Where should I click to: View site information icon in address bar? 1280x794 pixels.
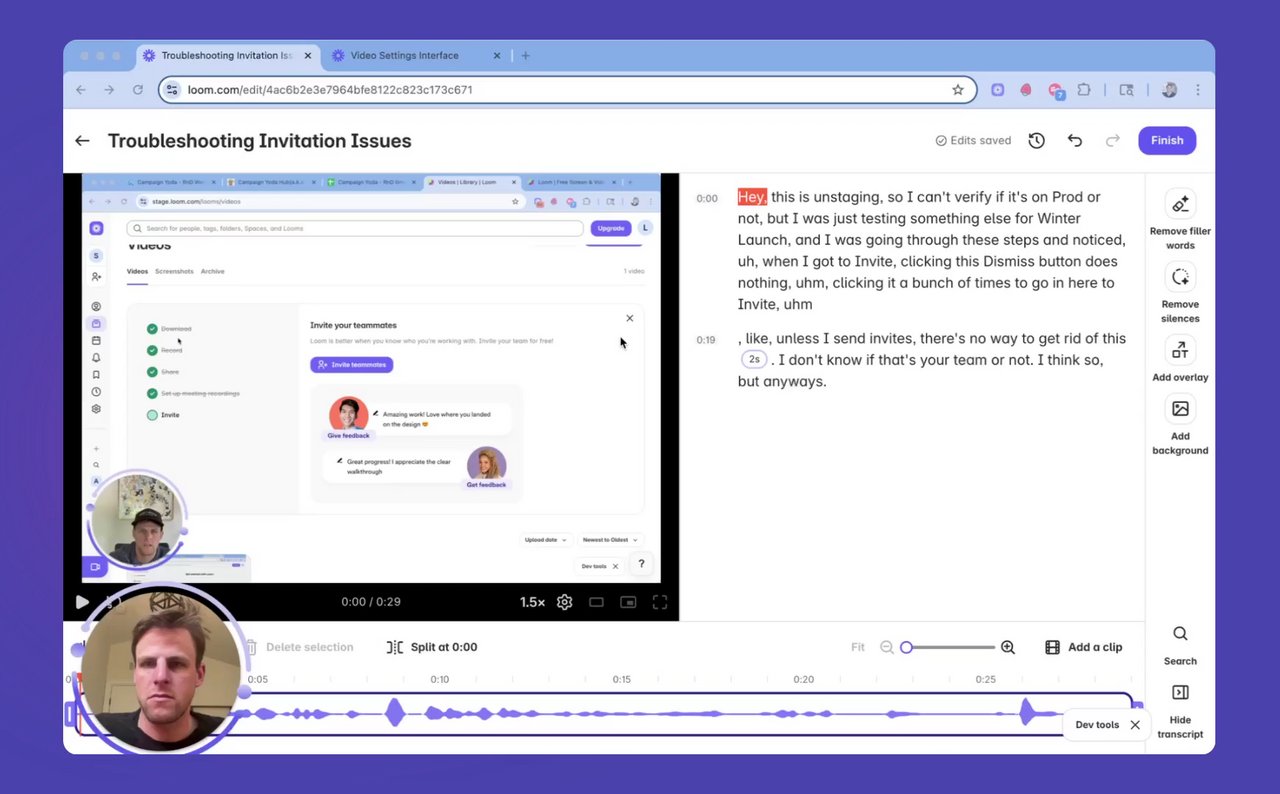[x=172, y=90]
